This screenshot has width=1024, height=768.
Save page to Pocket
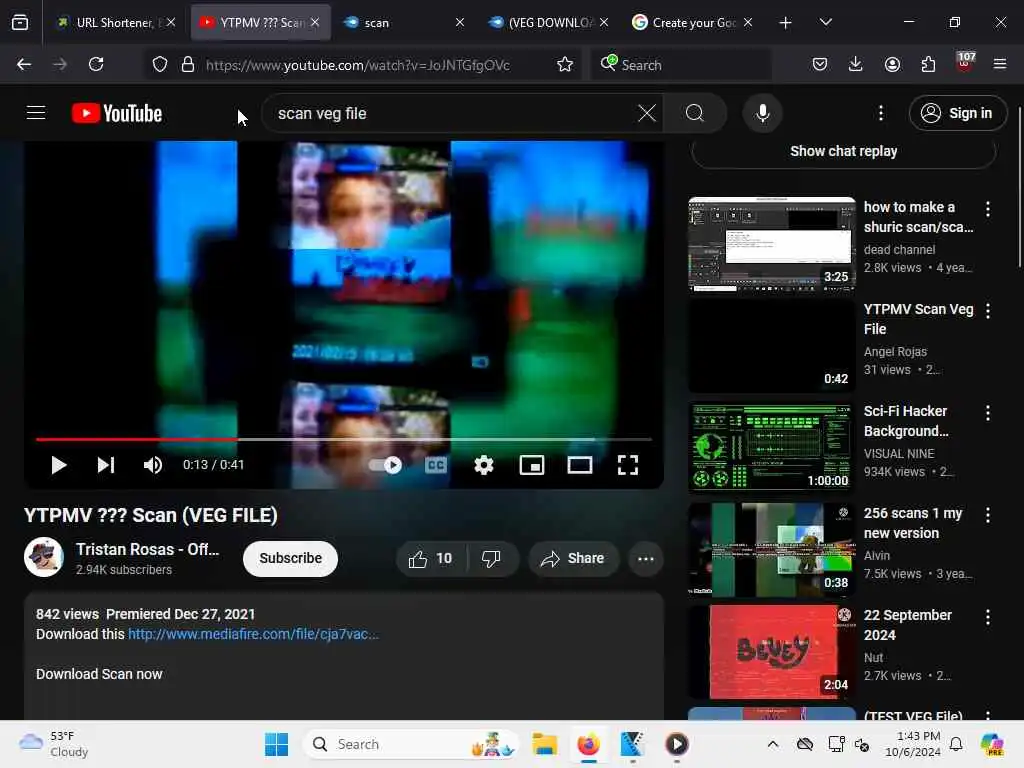tap(820, 64)
